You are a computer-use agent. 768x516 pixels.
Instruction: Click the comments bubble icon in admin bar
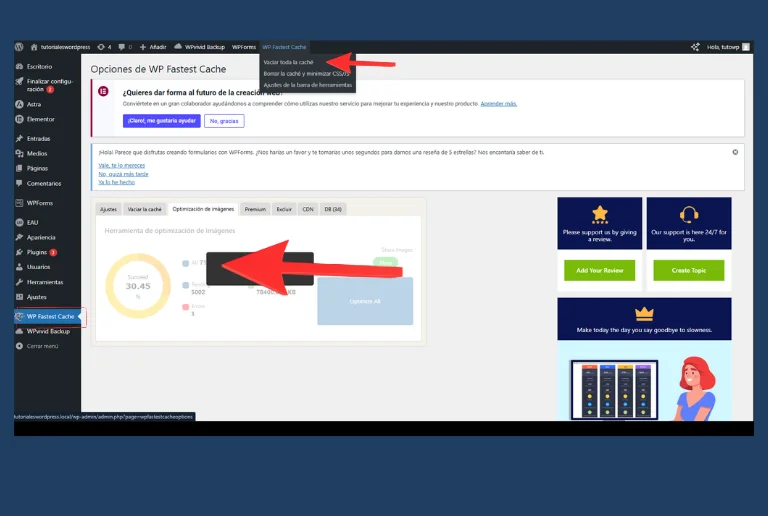click(x=120, y=47)
